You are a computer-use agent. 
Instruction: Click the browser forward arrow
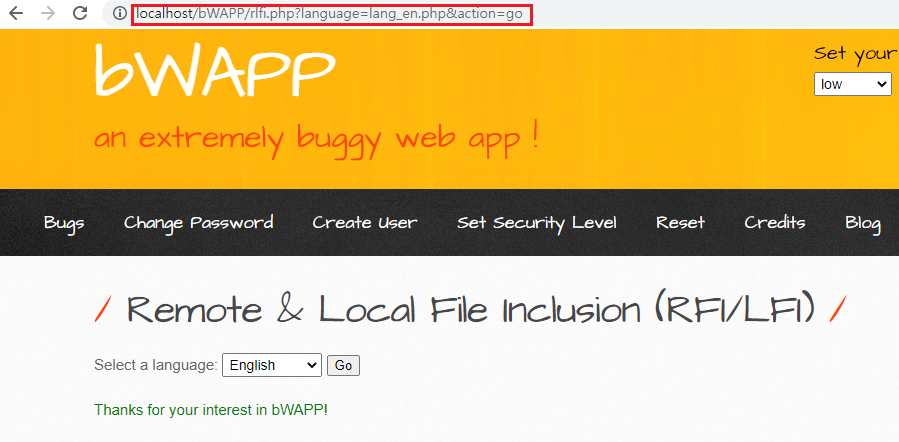tap(48, 13)
